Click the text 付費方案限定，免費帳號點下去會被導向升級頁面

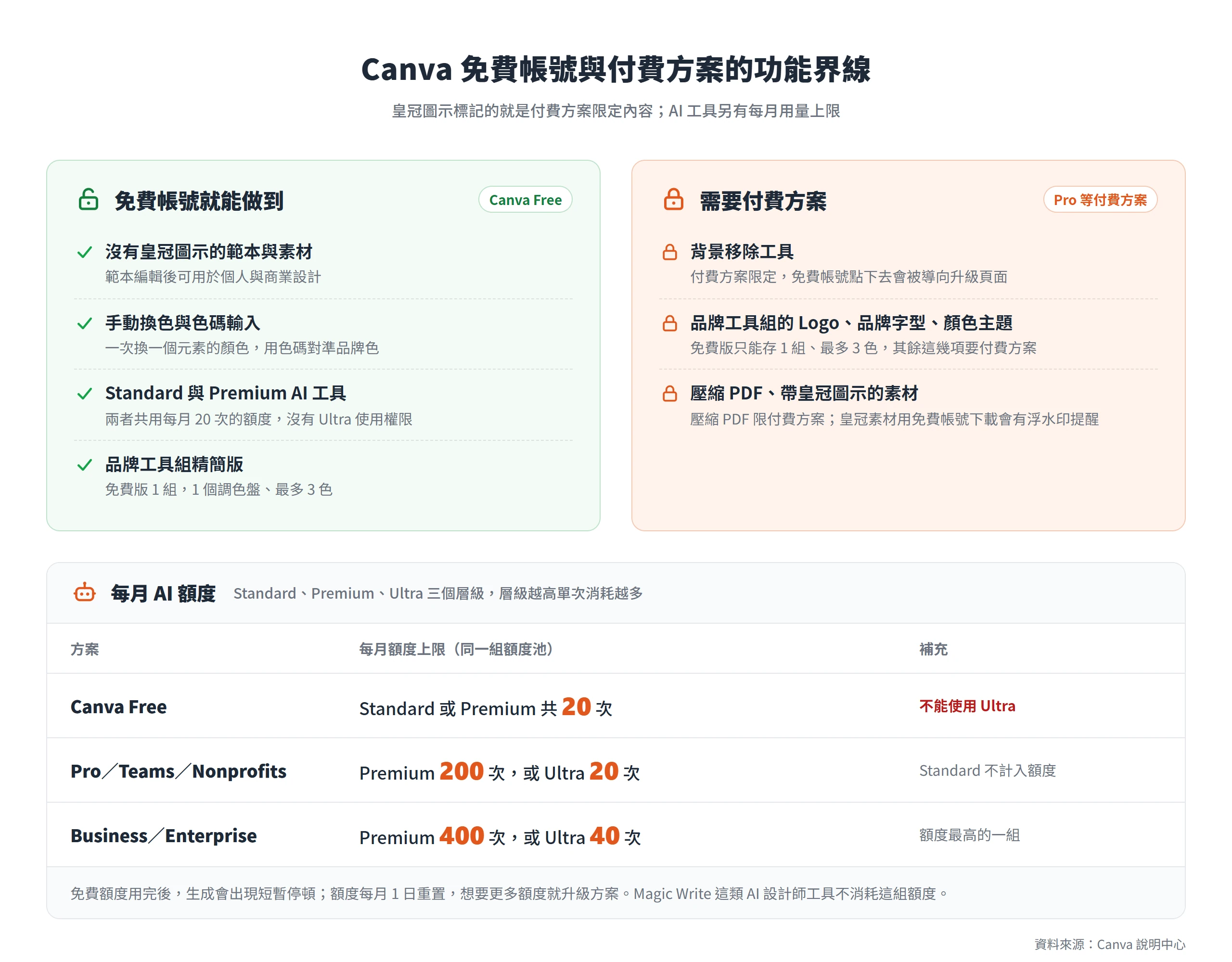pos(849,276)
